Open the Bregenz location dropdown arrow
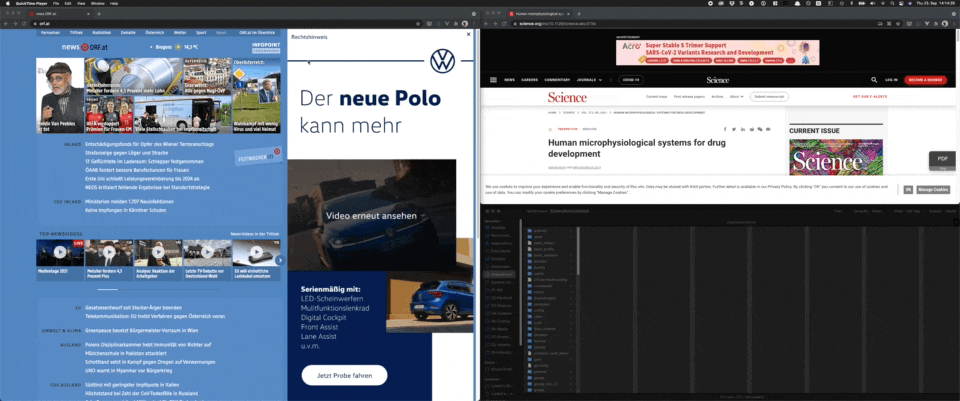 point(151,47)
